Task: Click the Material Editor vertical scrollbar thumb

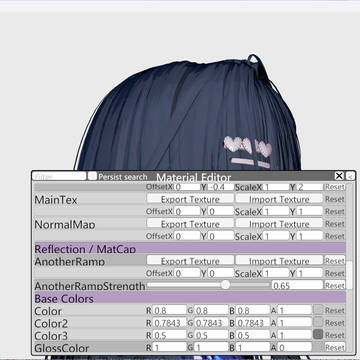Action: click(x=349, y=275)
